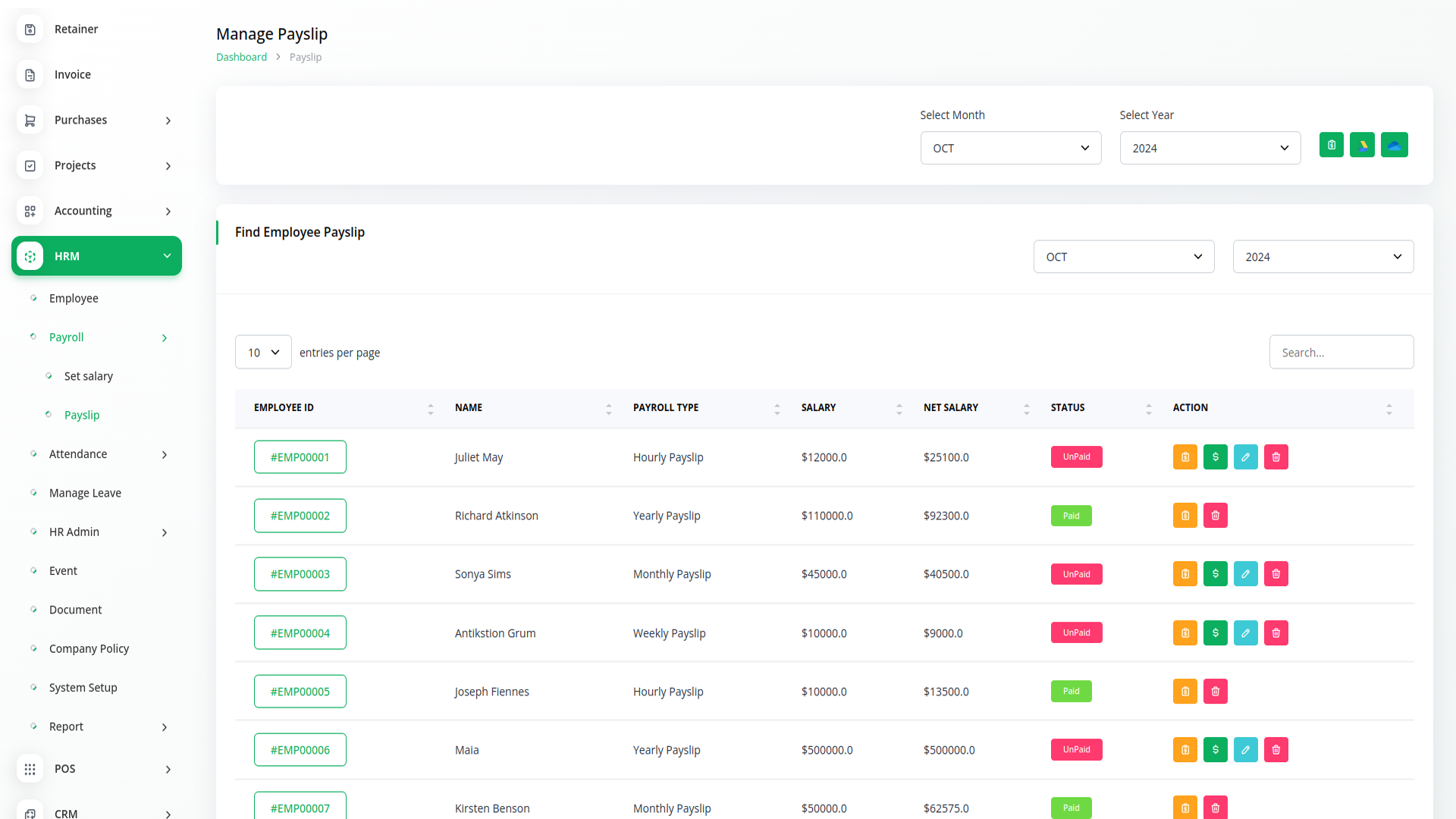
Task: Open the Set salary menu item
Action: point(88,376)
